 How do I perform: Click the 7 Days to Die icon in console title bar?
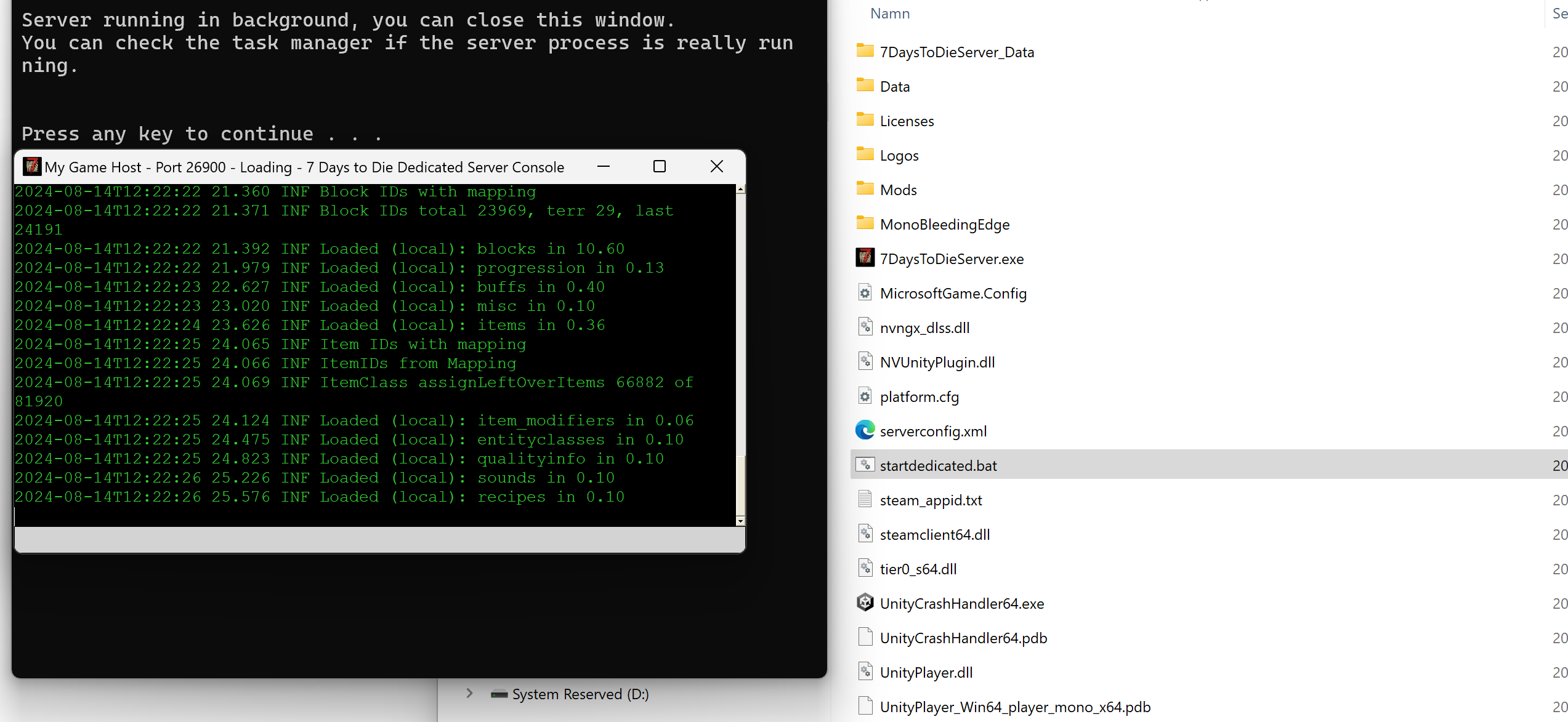[32, 166]
